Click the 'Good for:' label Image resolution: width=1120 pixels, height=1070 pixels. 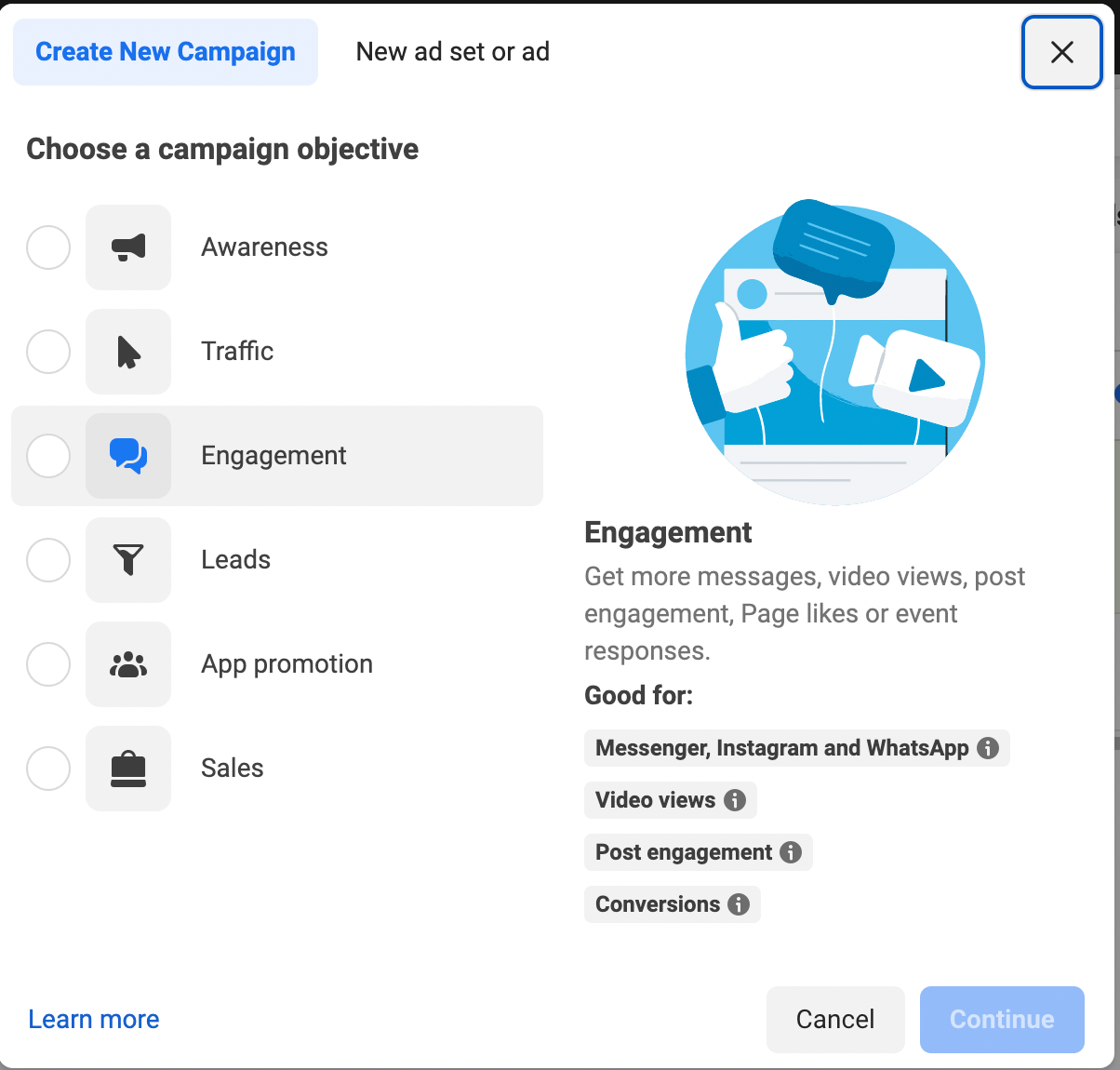click(638, 696)
